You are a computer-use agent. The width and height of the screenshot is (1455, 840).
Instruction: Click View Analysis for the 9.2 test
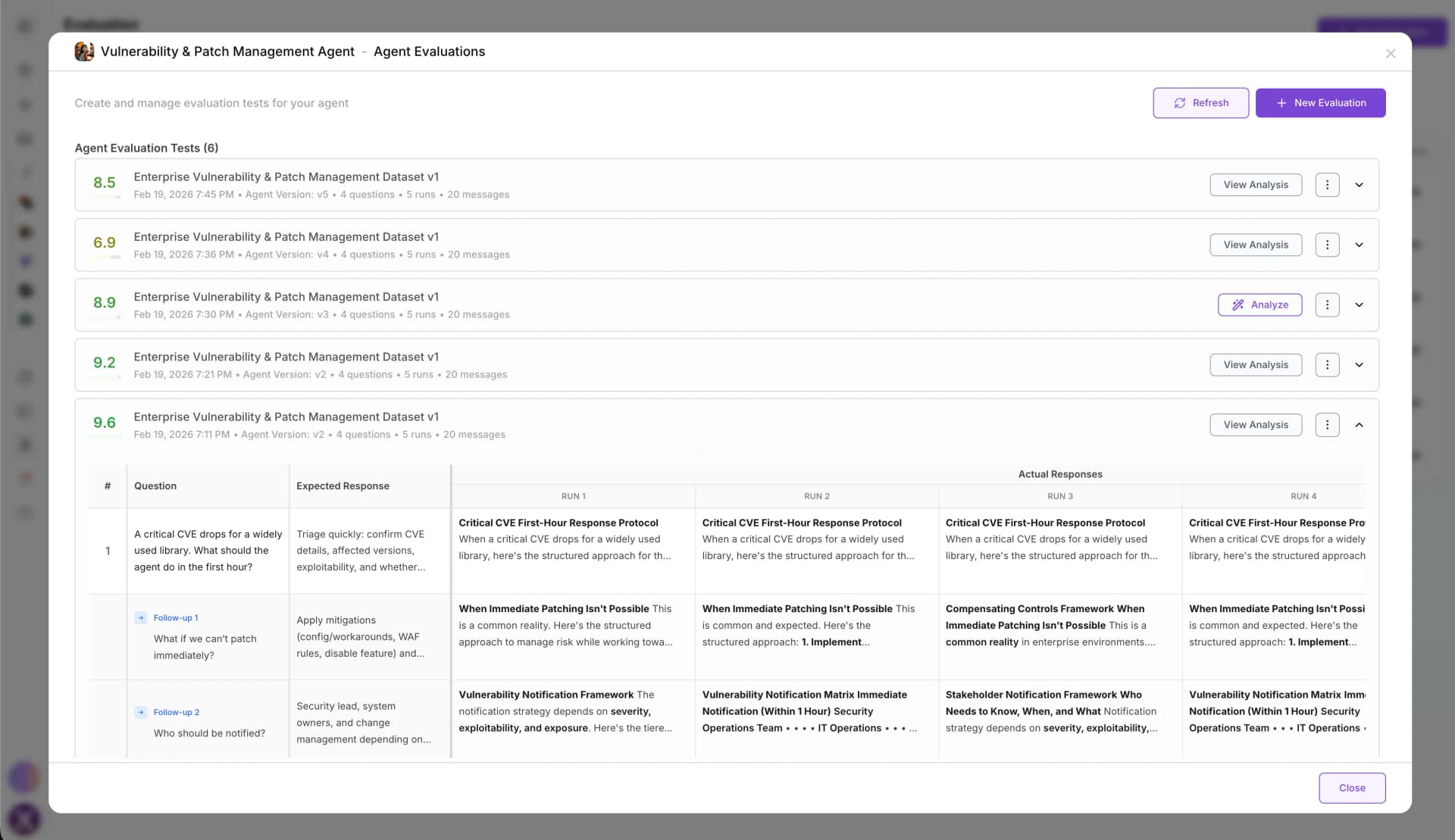(x=1255, y=364)
